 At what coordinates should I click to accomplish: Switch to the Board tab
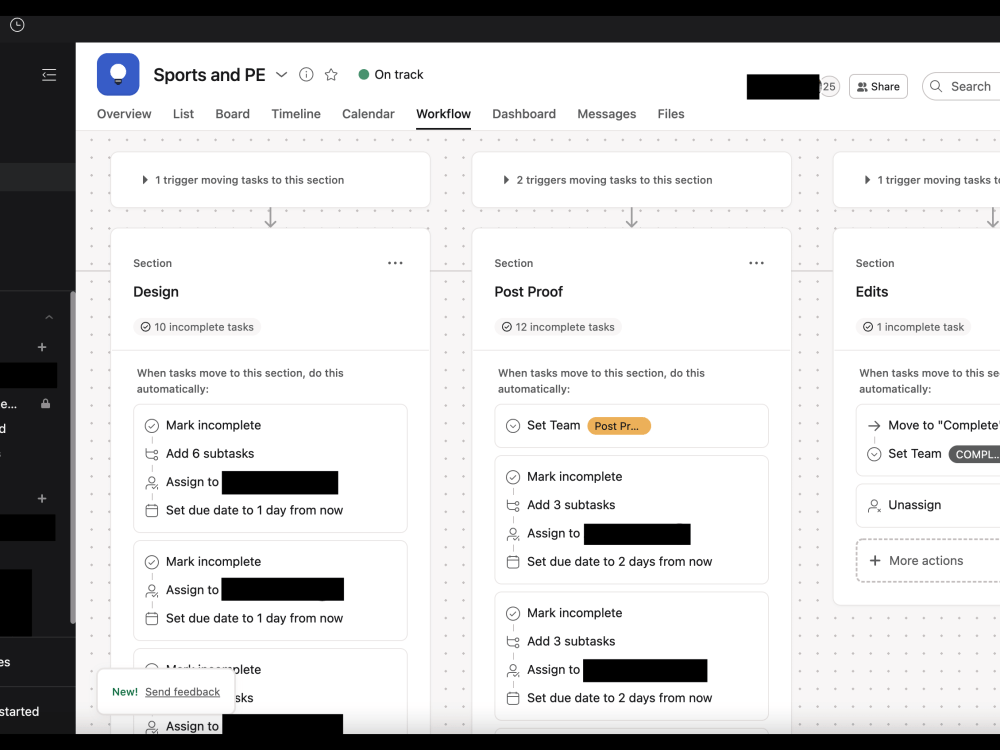pyautogui.click(x=232, y=113)
